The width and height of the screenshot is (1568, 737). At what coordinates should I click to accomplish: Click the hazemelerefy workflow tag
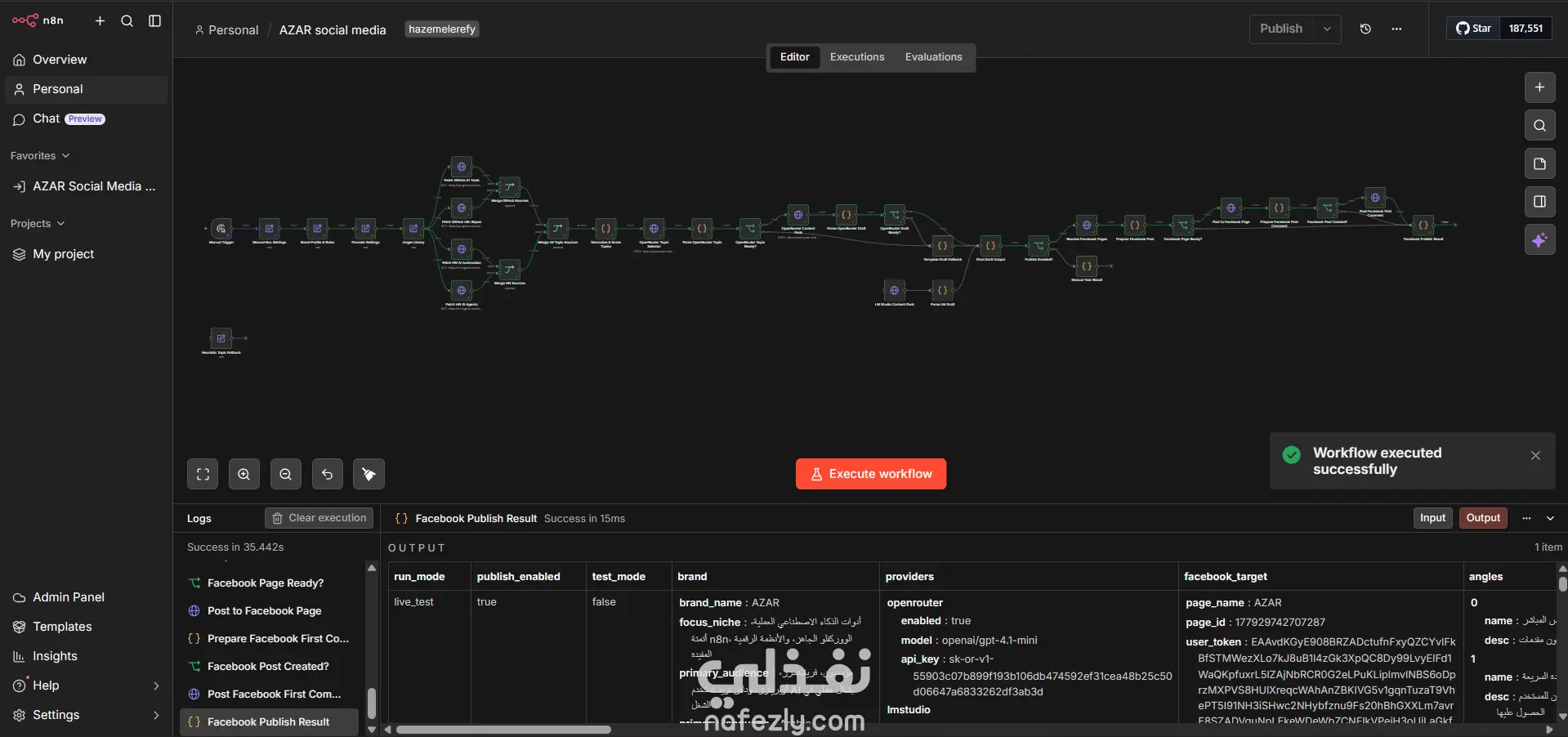click(x=442, y=29)
